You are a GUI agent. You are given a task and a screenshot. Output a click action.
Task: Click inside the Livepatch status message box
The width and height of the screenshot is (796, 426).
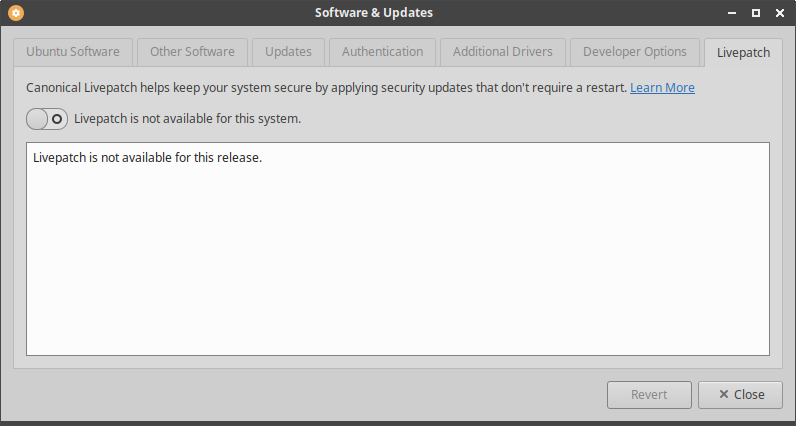click(397, 260)
